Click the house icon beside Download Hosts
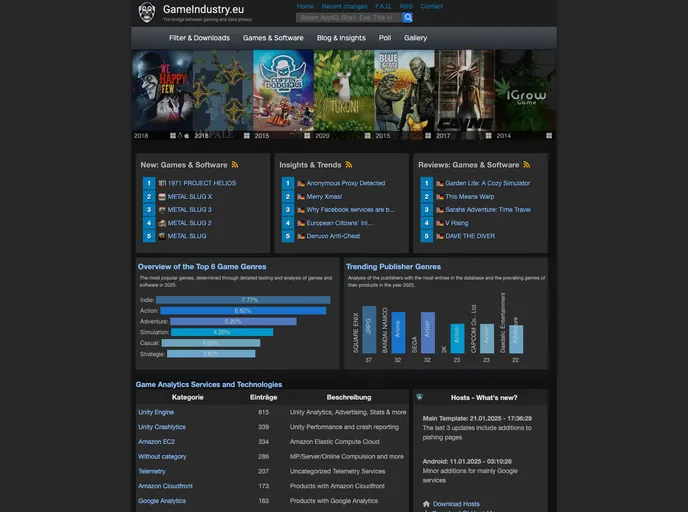 [x=426, y=504]
